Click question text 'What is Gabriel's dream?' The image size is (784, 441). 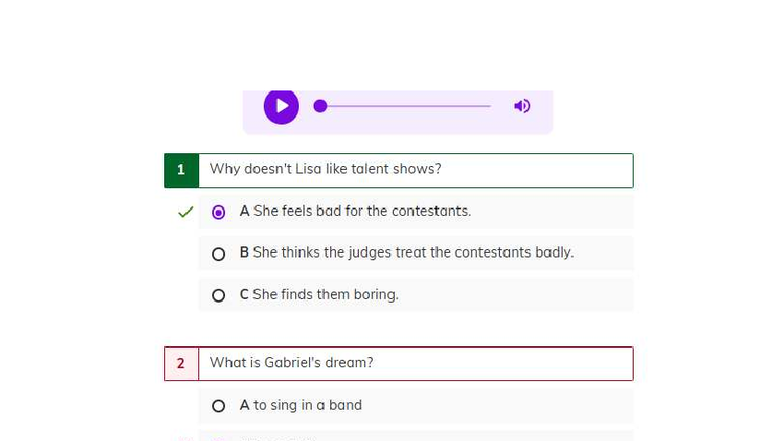(292, 362)
